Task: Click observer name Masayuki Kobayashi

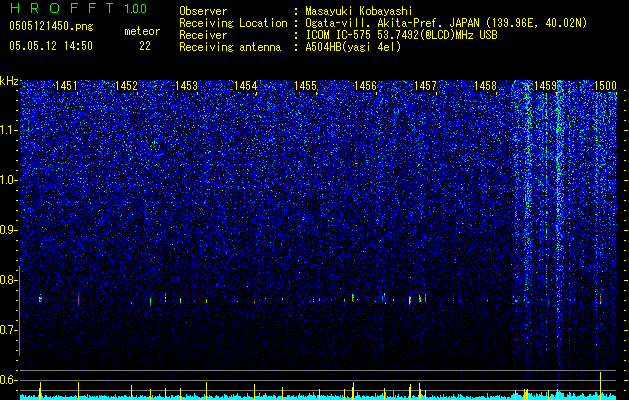Action: (359, 12)
